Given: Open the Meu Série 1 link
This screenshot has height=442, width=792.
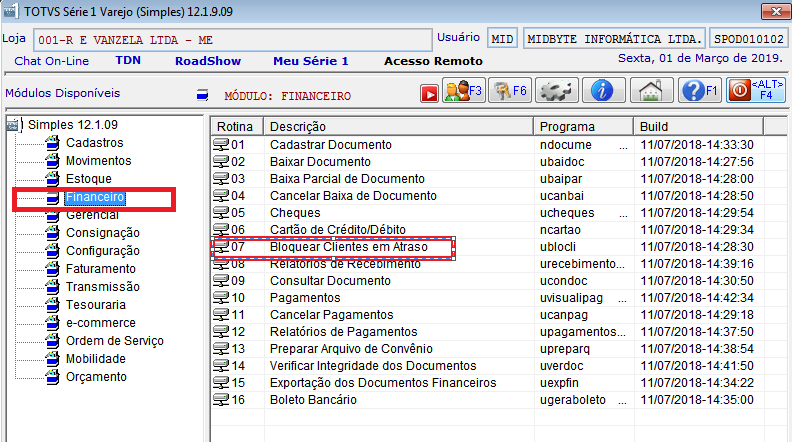Looking at the screenshot, I should (311, 61).
